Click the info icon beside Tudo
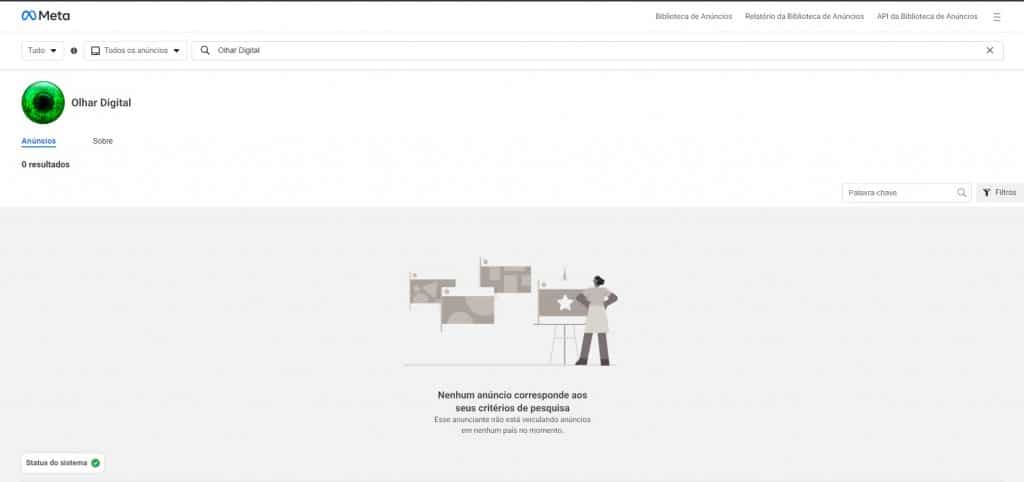 (74, 50)
